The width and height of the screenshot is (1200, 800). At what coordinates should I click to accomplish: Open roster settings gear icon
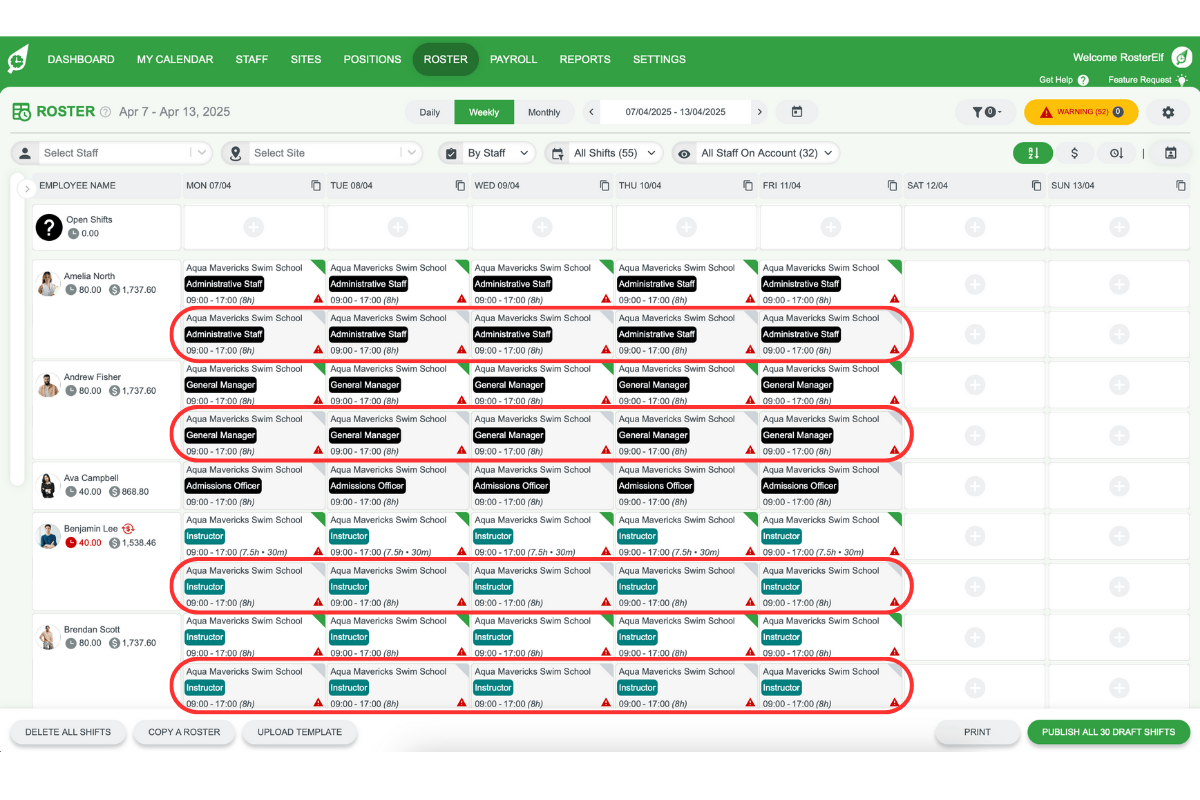point(1168,112)
